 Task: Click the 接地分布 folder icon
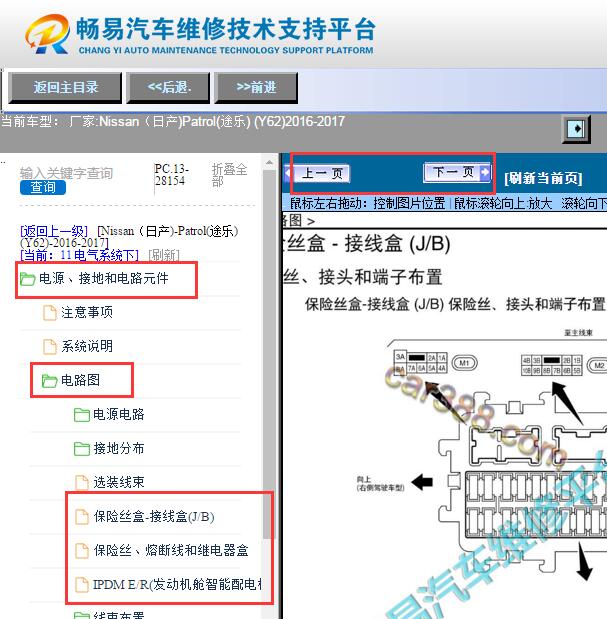82,448
